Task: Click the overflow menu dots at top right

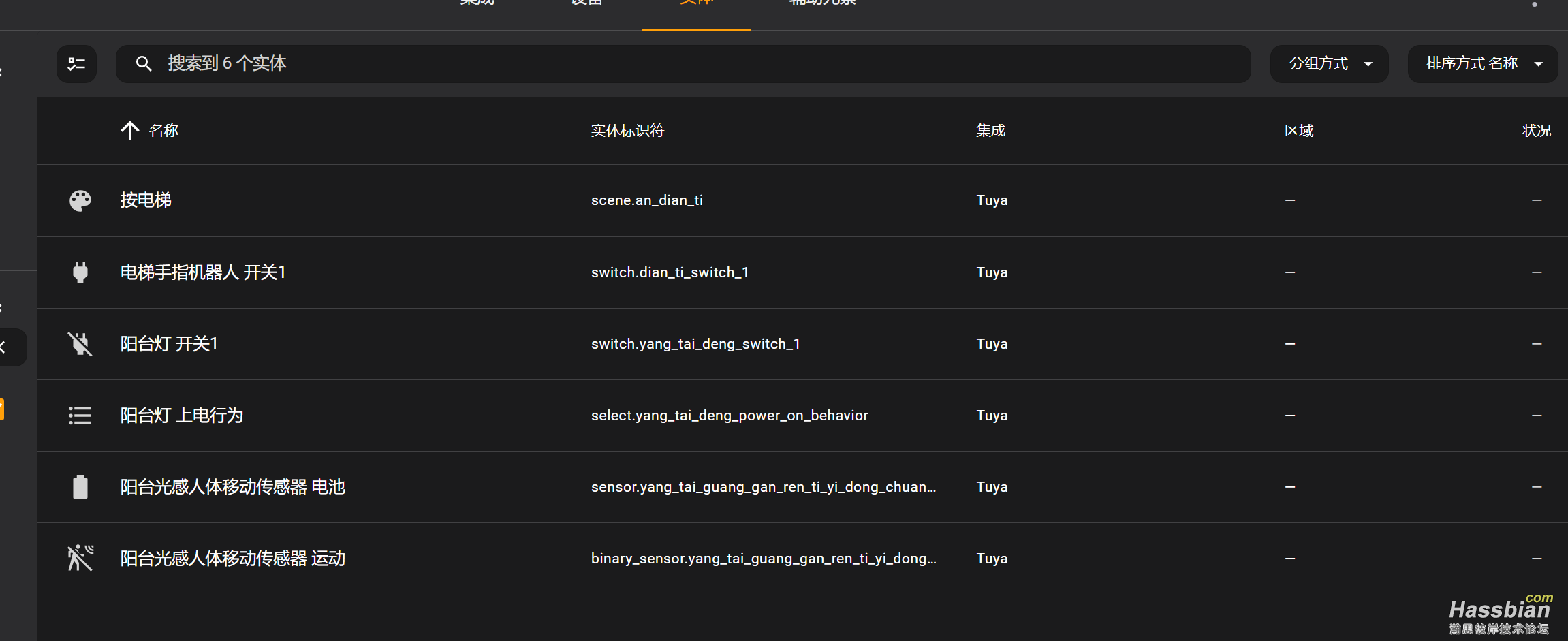Action: (1534, 4)
